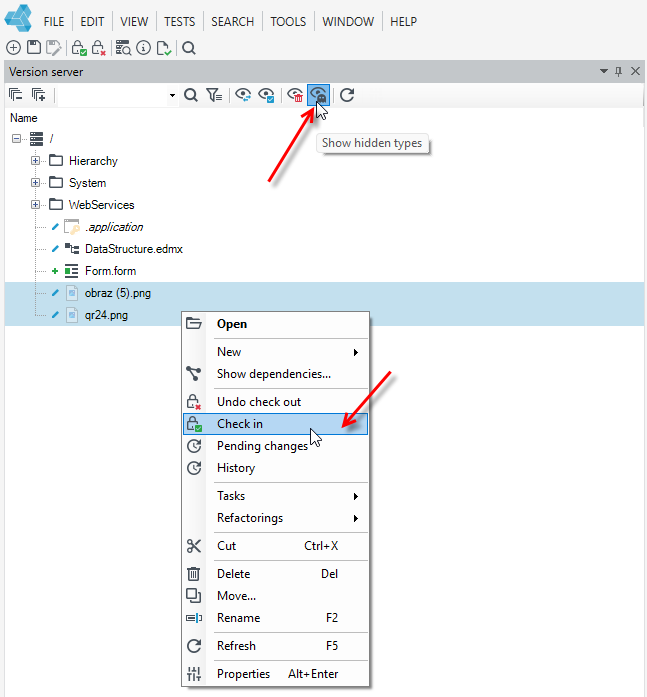Select Form.form in the tree

tap(110, 271)
